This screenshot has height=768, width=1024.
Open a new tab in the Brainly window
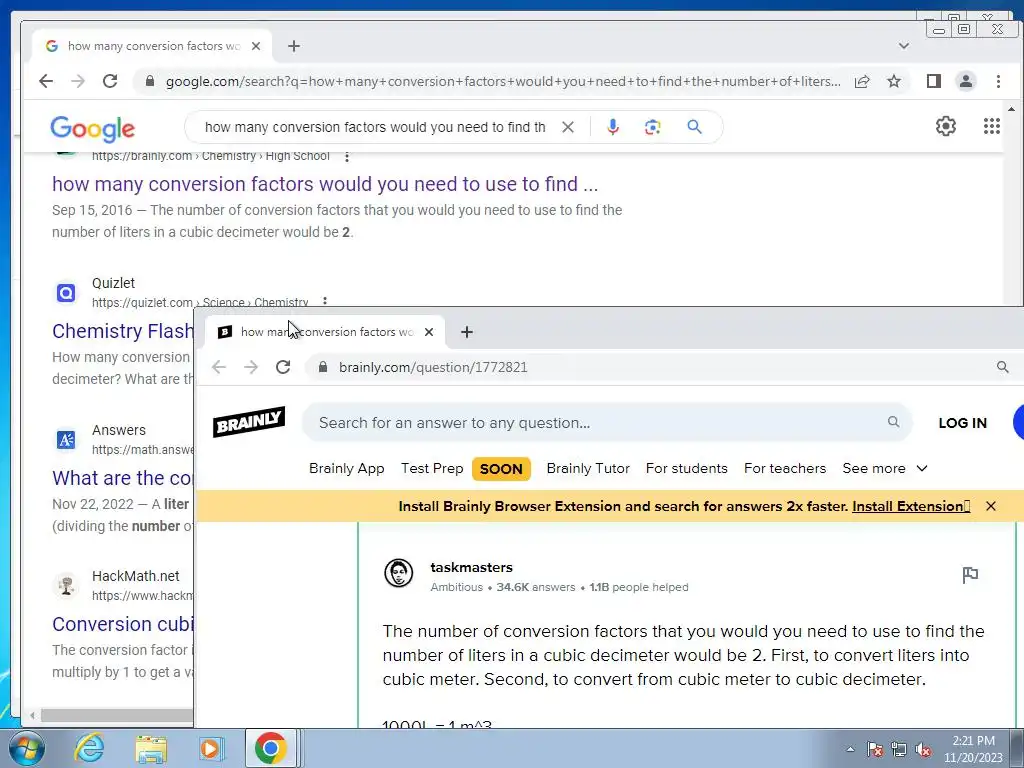[466, 332]
